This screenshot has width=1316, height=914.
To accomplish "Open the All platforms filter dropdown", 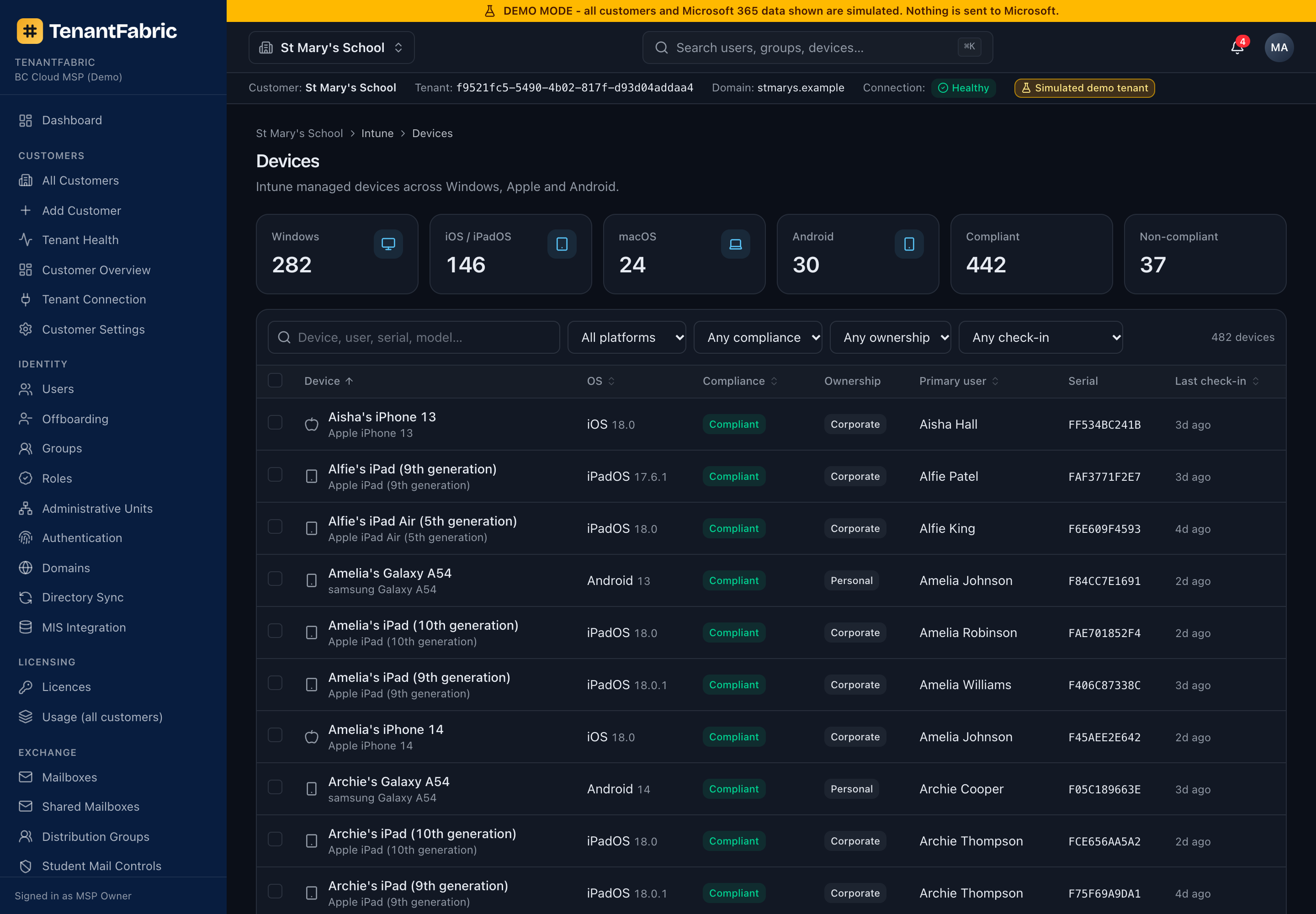I will [626, 337].
